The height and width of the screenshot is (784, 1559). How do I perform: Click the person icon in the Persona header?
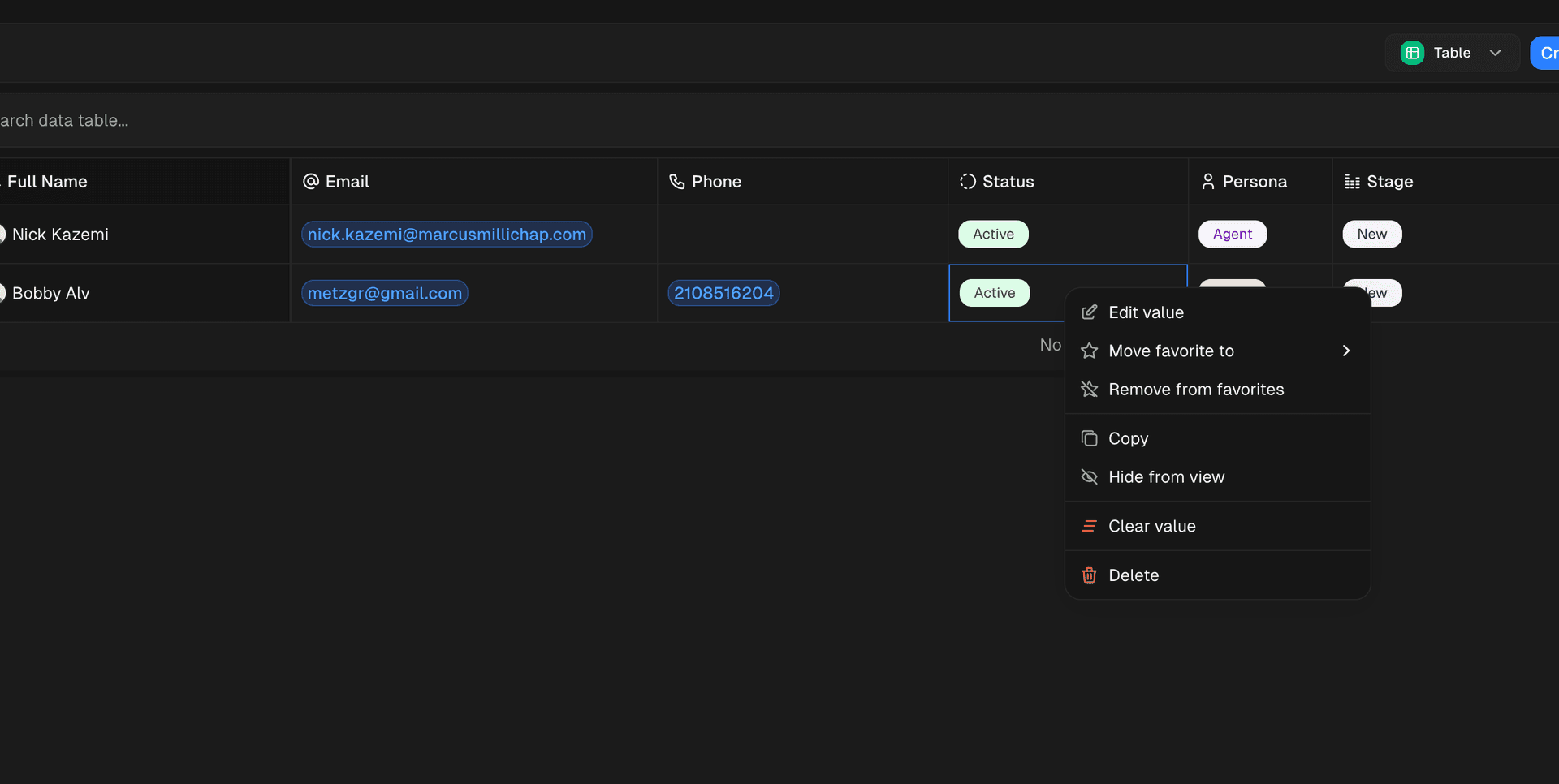coord(1207,181)
